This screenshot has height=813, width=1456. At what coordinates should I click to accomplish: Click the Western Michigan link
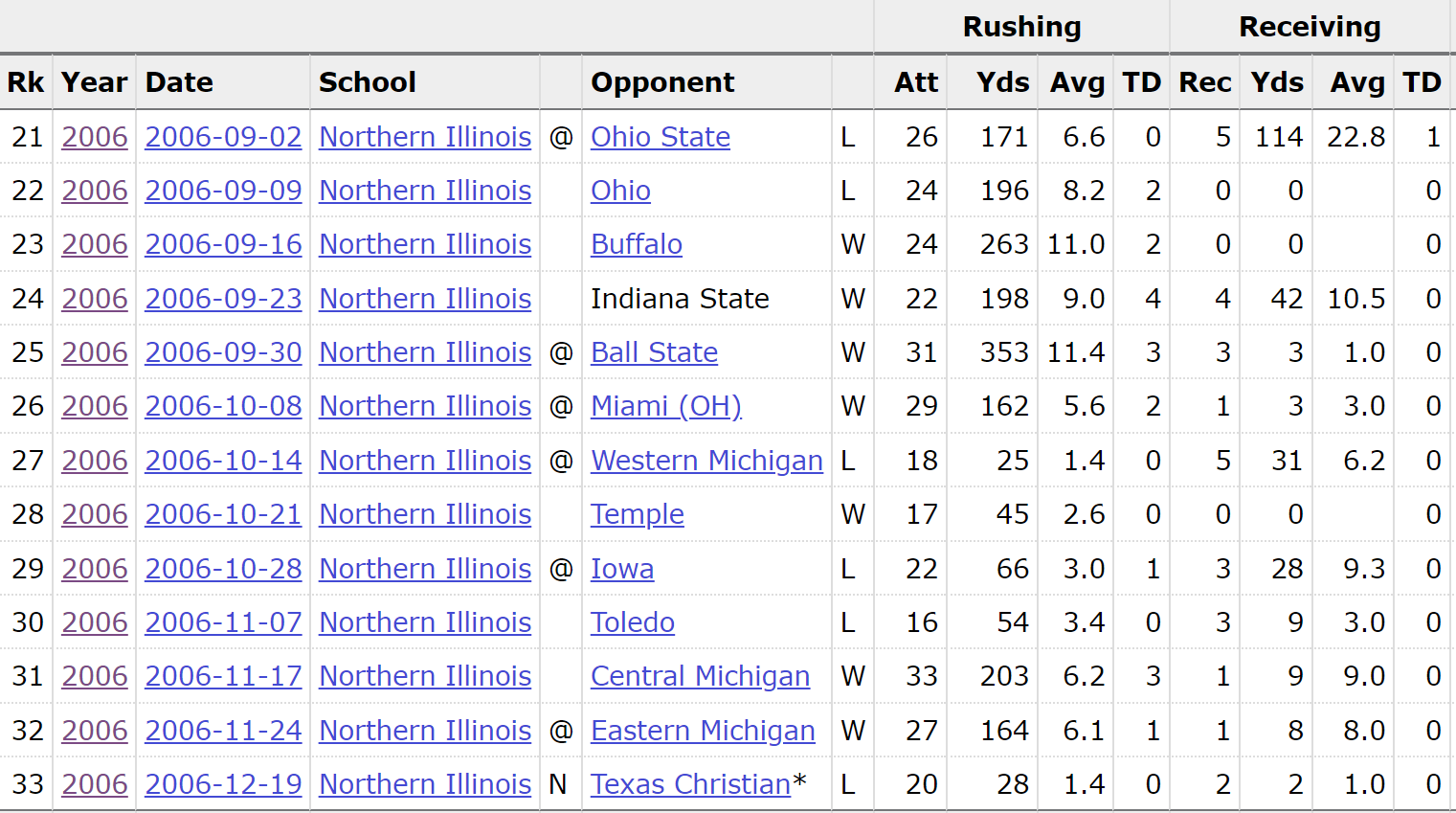[706, 461]
